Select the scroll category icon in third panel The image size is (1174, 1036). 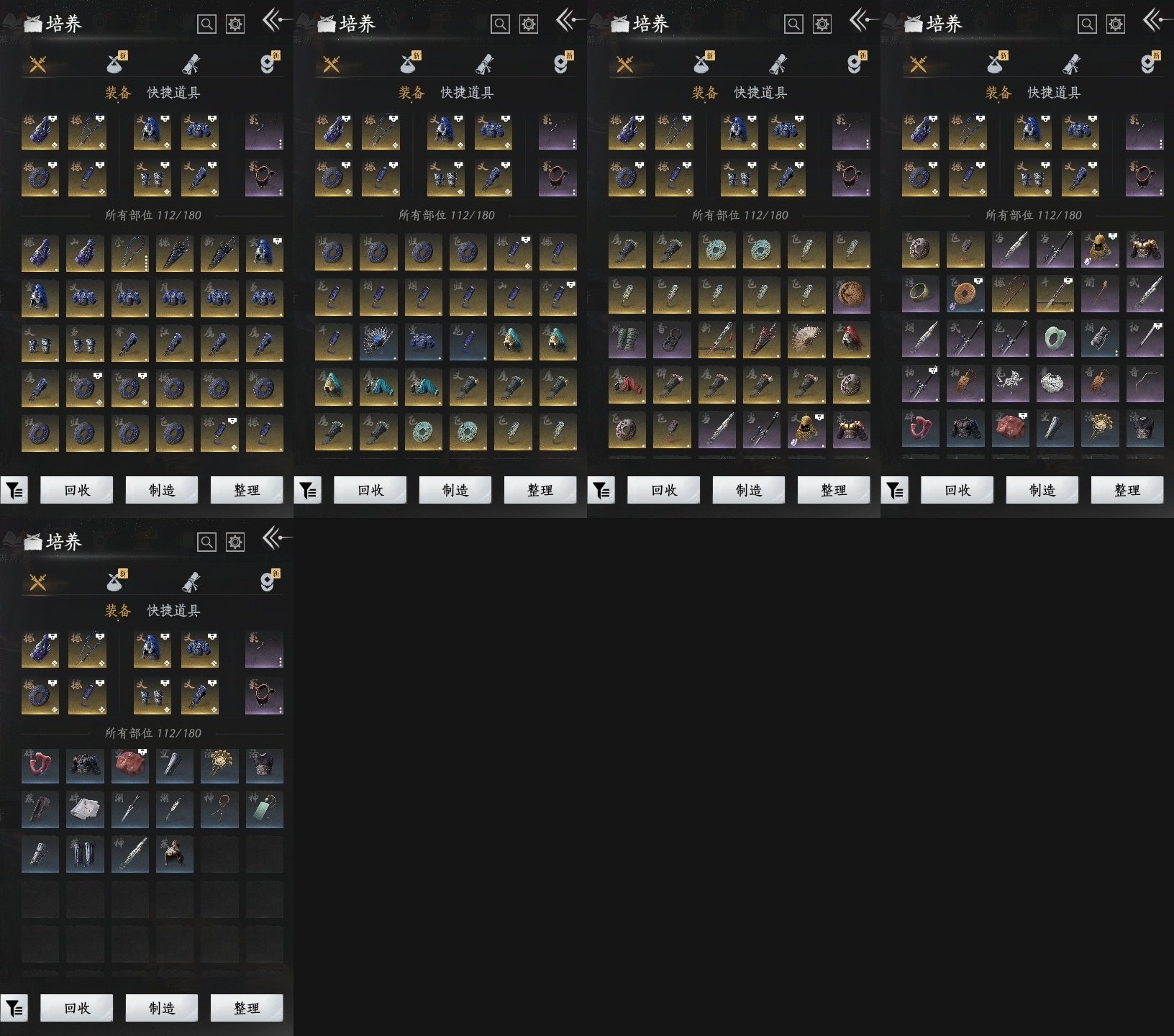tap(778, 64)
